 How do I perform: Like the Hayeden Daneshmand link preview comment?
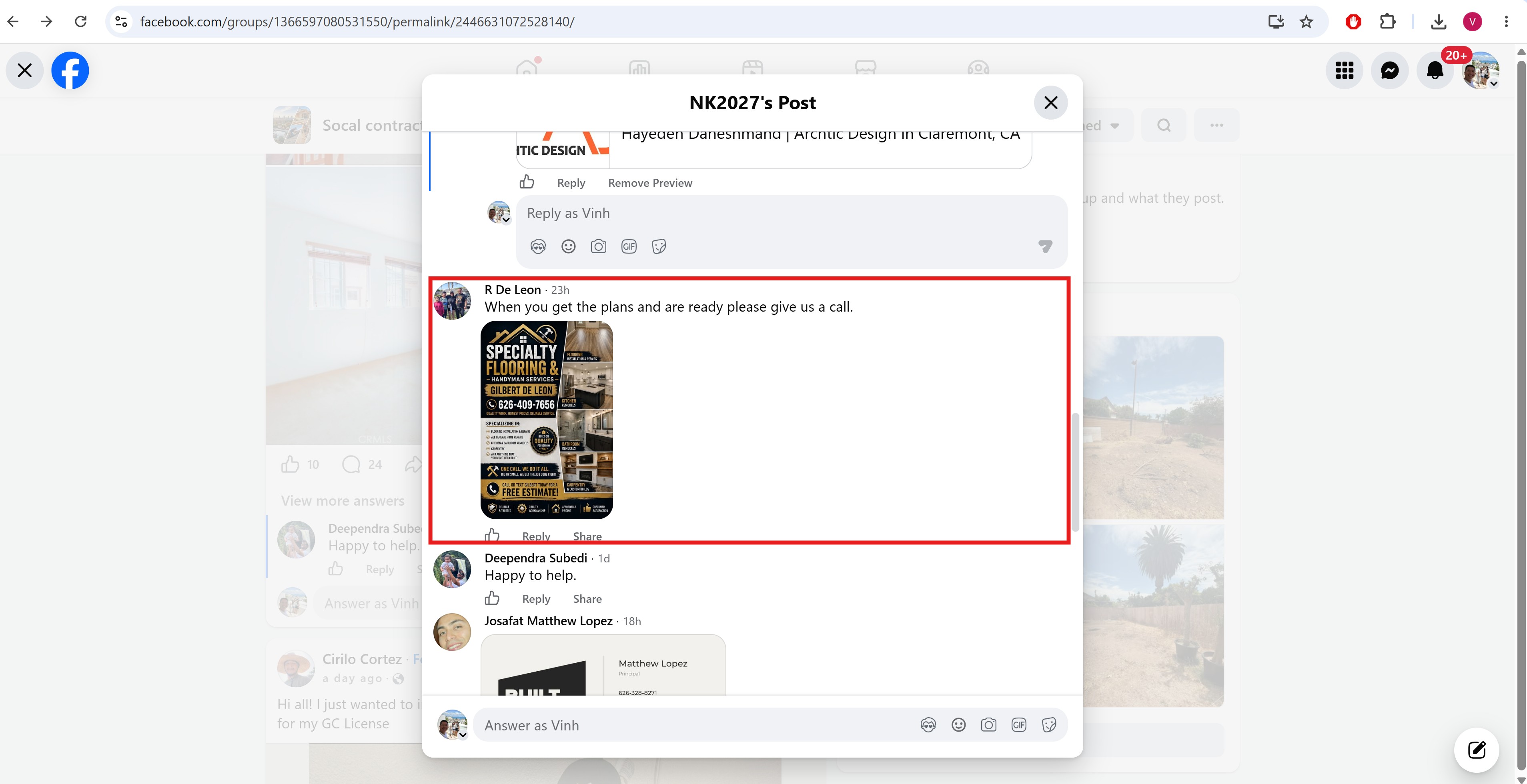[x=527, y=182]
